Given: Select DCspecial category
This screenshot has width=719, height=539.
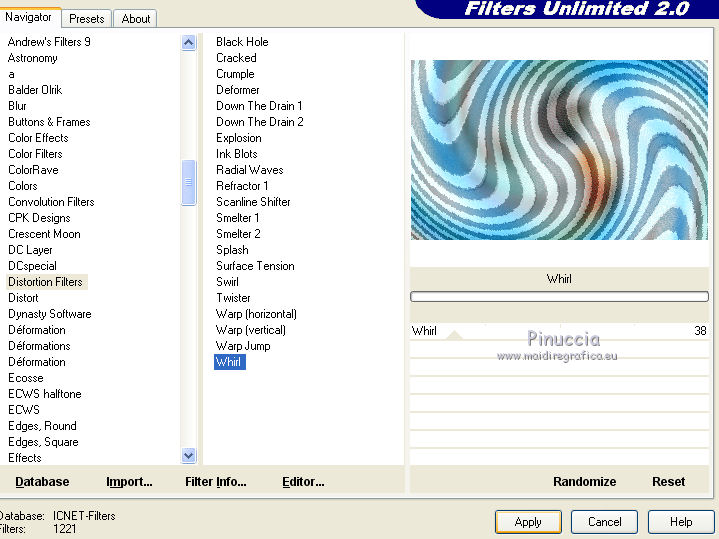Looking at the screenshot, I should tap(33, 266).
